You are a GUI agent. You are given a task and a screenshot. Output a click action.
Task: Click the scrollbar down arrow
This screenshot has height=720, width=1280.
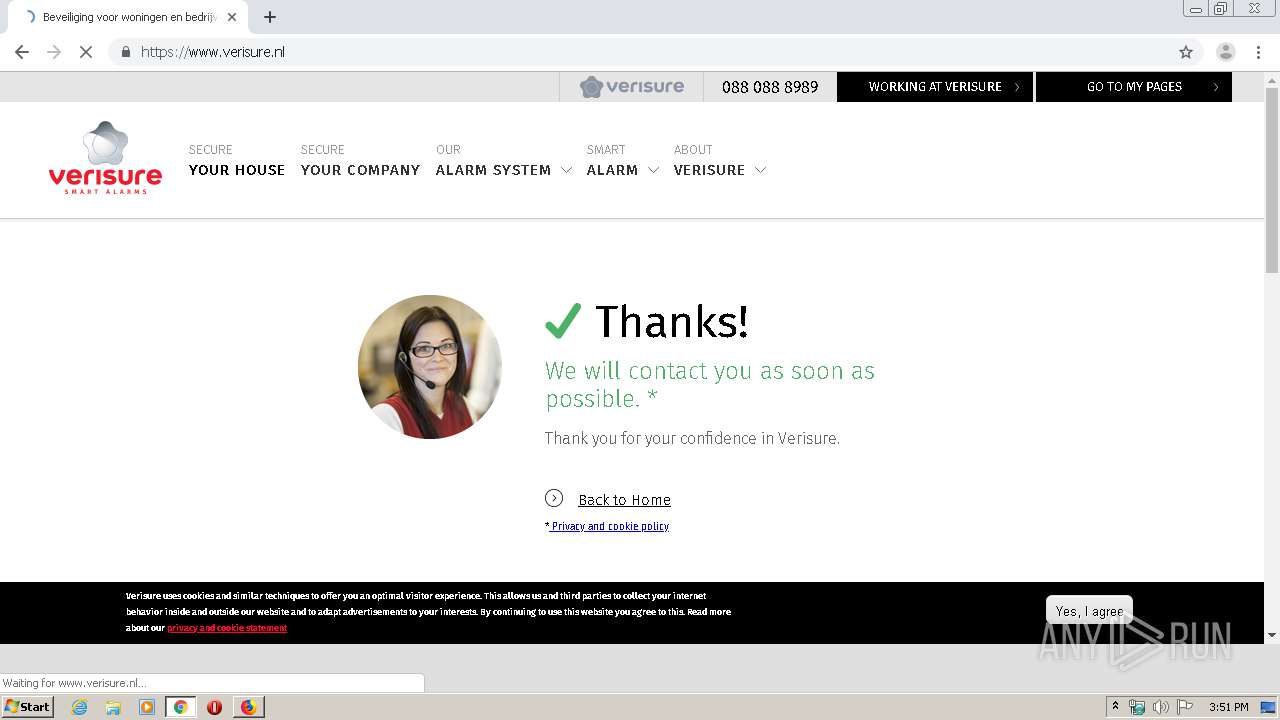coord(1272,635)
